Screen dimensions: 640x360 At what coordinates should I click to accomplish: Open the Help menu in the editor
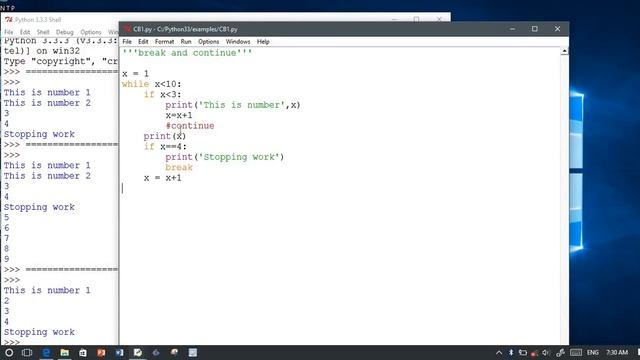263,42
